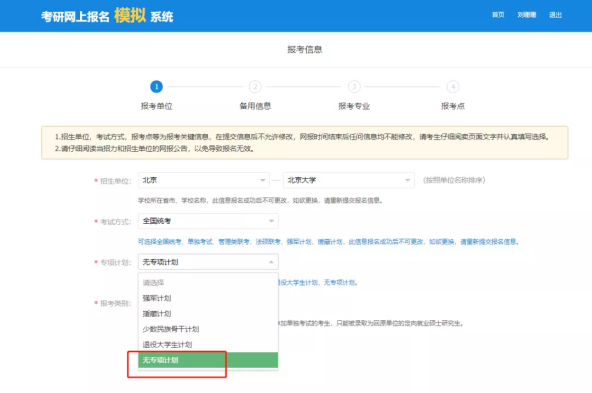
Task: Click the 请选择 placeholder option
Action: (x=208, y=283)
